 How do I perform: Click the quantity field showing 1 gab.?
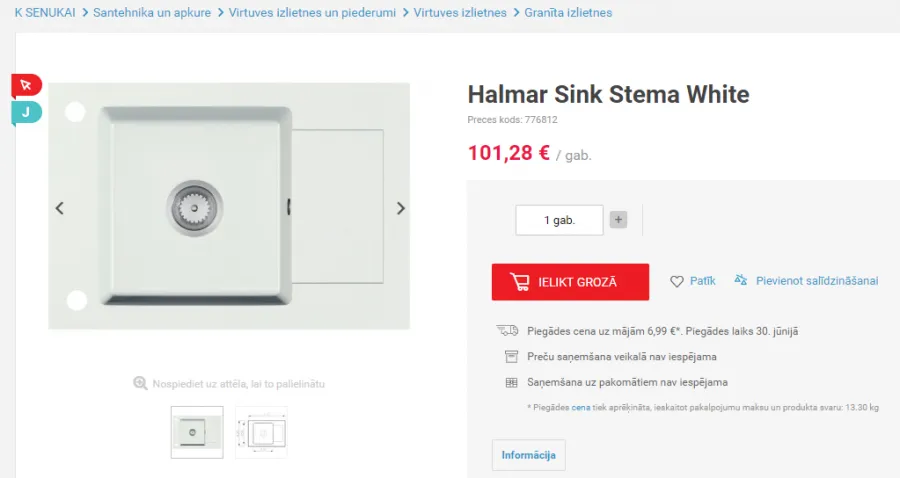[560, 220]
